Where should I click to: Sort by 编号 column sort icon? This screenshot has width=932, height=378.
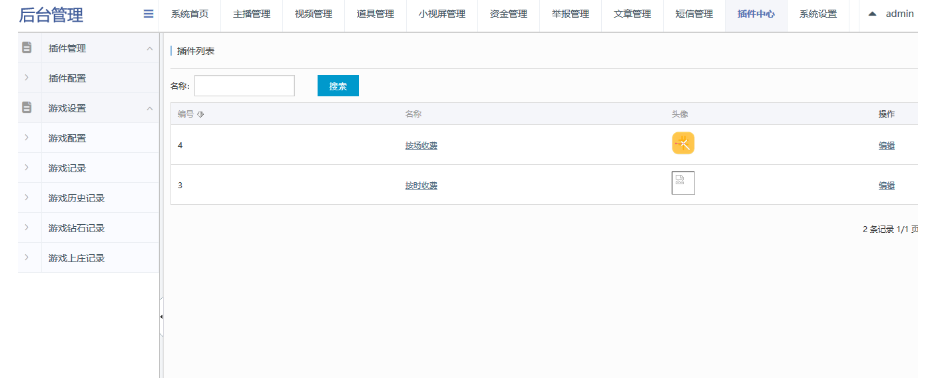click(x=201, y=115)
